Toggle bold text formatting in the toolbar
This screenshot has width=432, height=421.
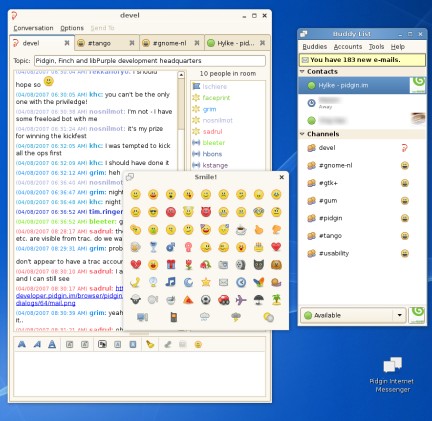(x=22, y=344)
